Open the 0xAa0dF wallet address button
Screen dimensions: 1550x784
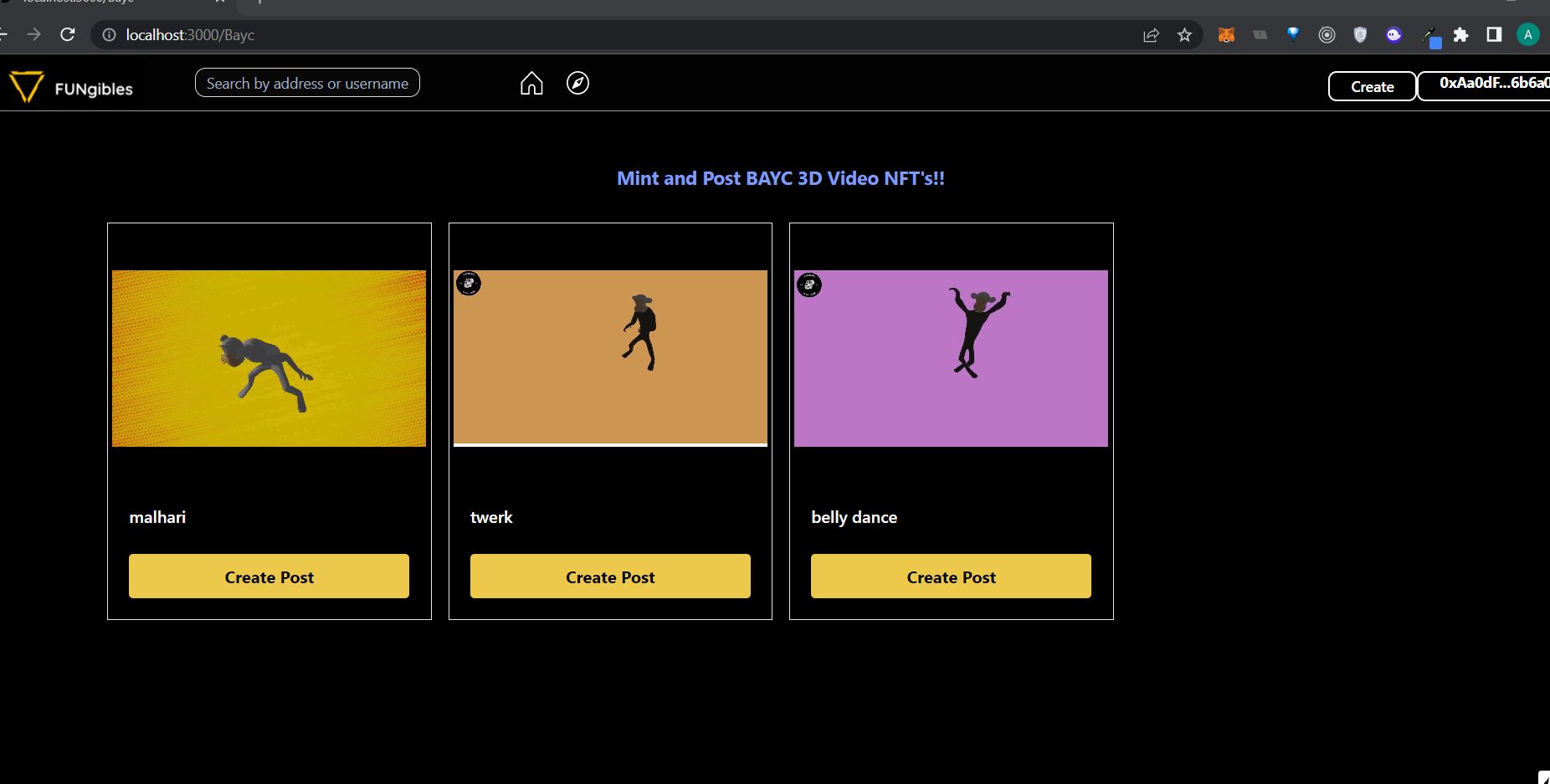point(1484,85)
